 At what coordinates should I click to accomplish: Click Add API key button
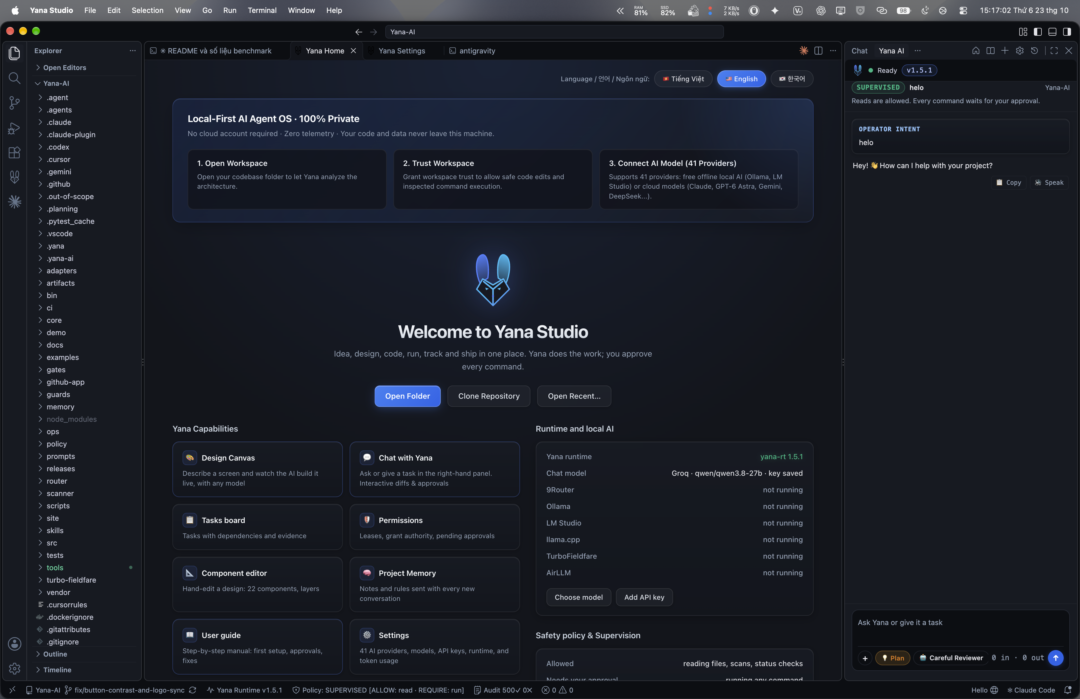[x=644, y=597]
